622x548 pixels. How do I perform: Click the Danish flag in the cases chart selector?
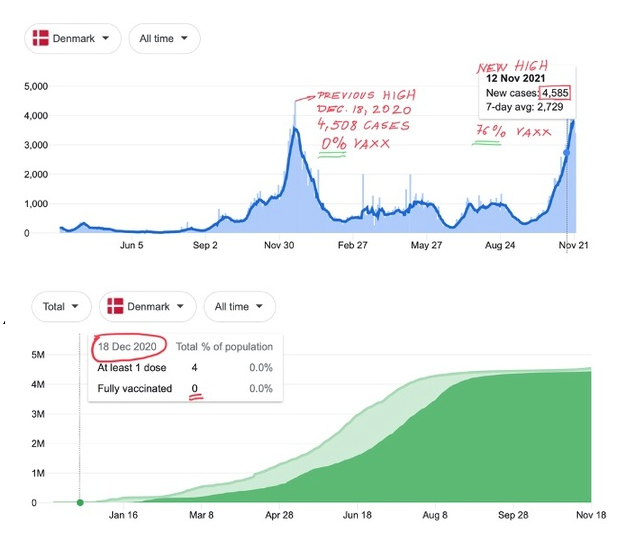(x=41, y=39)
